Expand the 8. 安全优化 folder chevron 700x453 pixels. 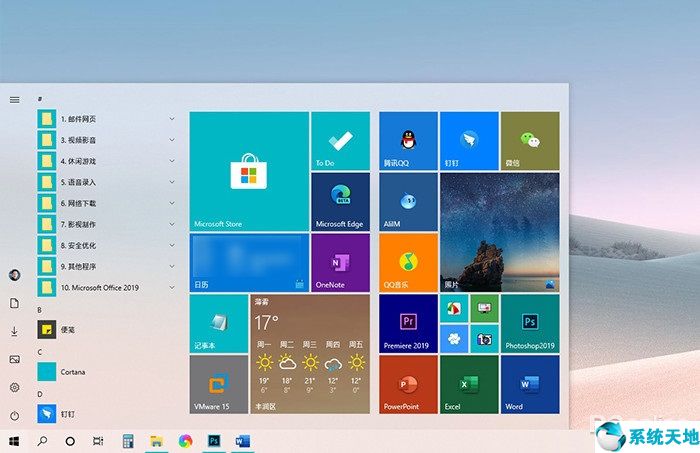(172, 245)
